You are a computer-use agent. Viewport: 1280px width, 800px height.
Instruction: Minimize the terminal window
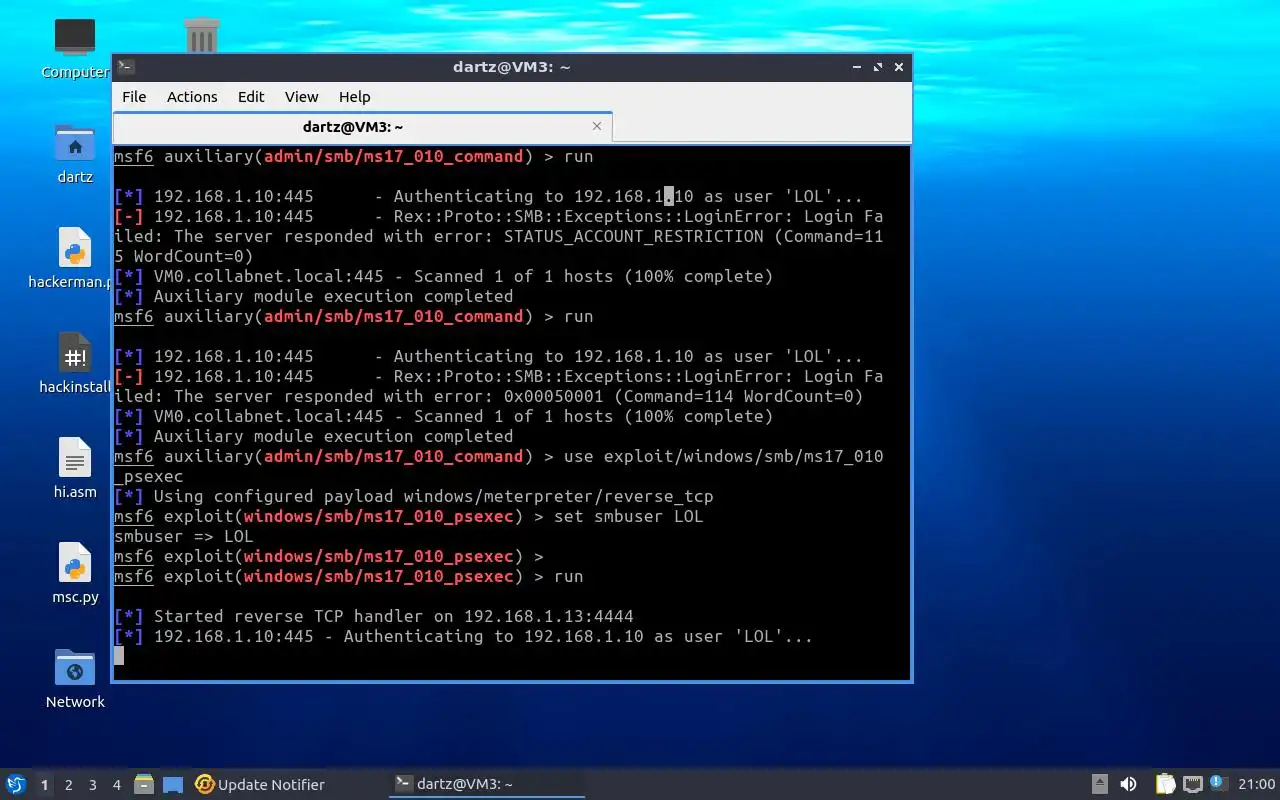(857, 67)
